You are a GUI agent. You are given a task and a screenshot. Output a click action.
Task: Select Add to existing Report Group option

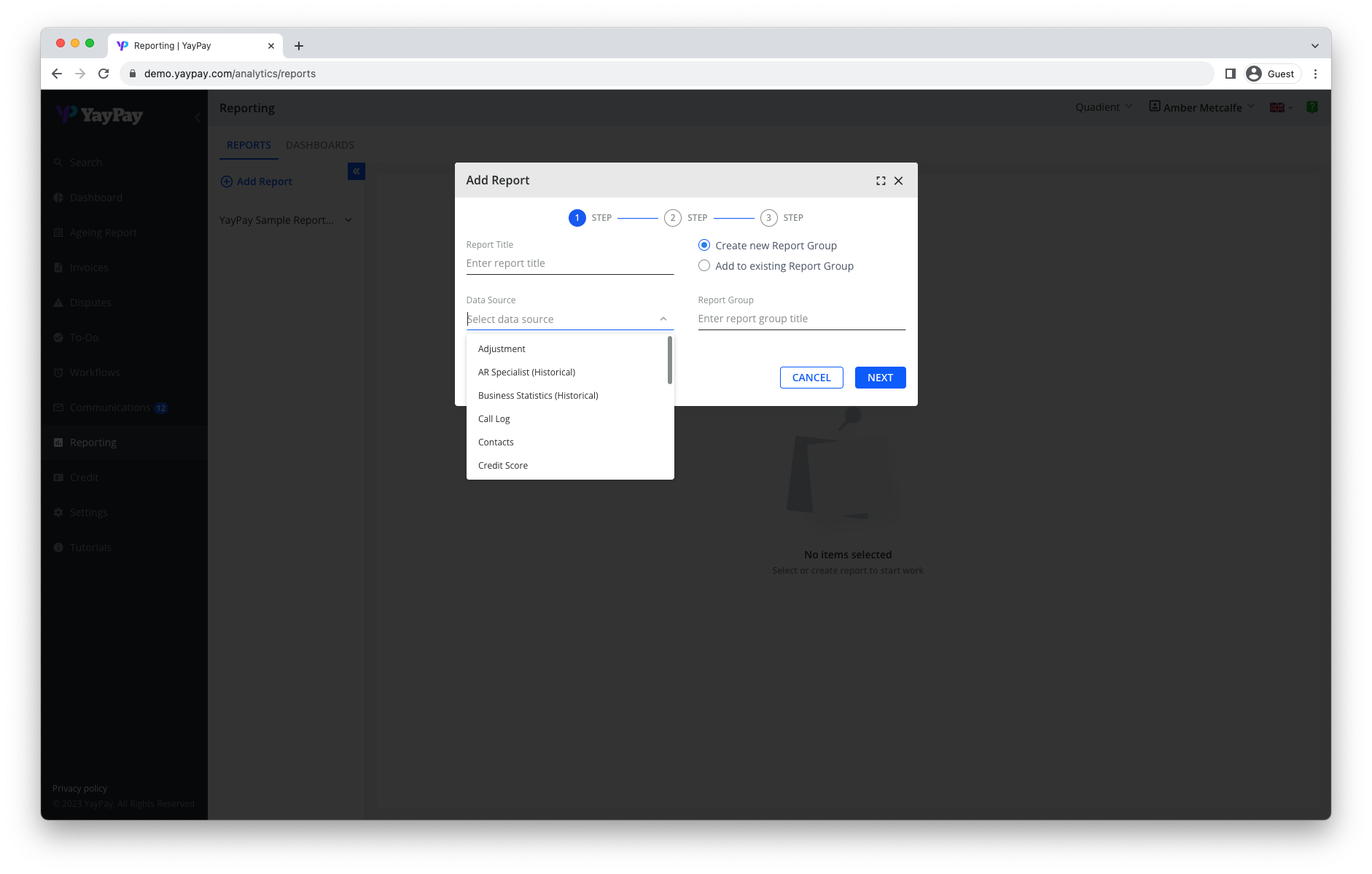point(704,266)
